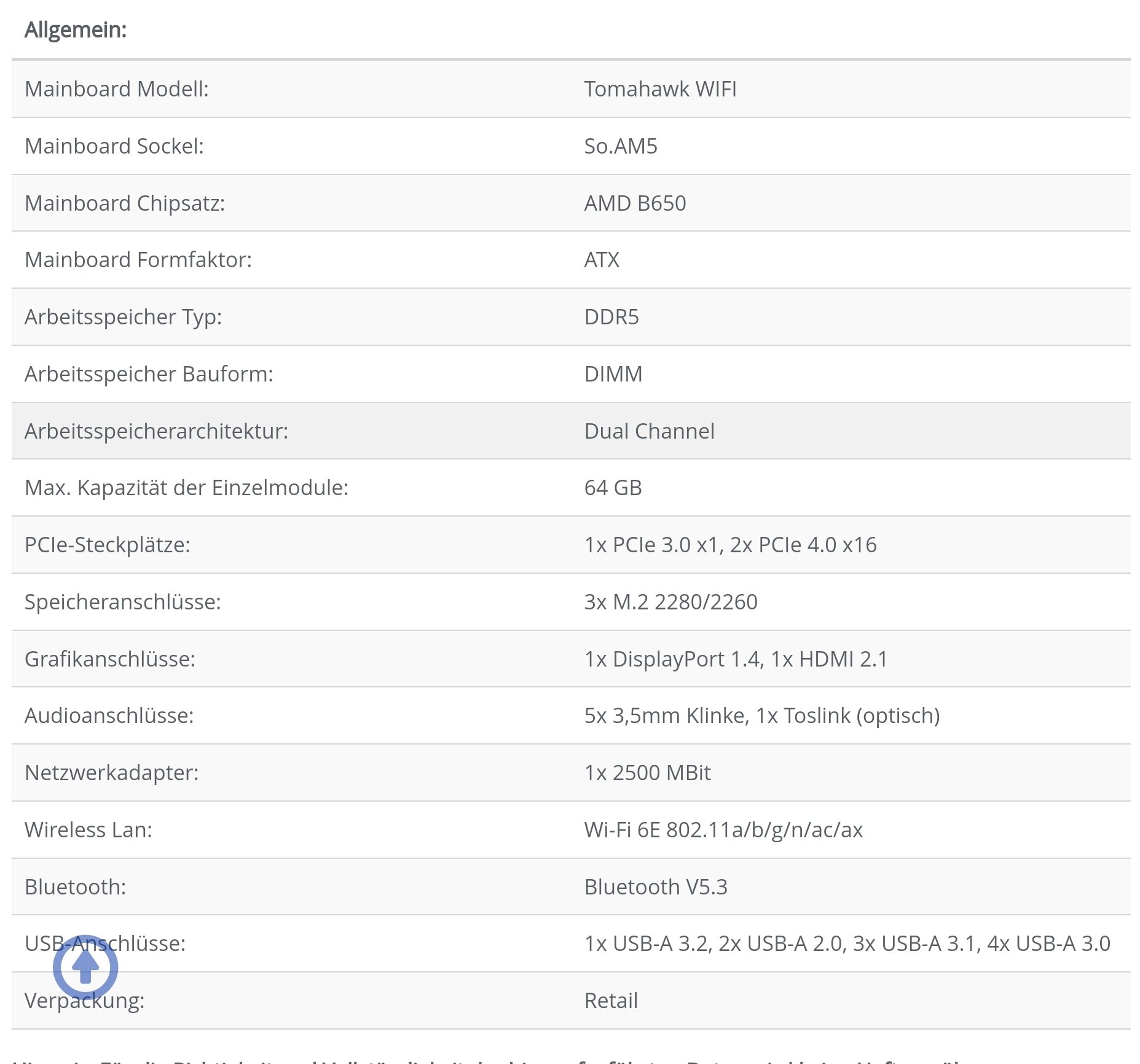Select the 'AMD B650' chipset value
The height and width of the screenshot is (1064, 1140).
coord(635,203)
